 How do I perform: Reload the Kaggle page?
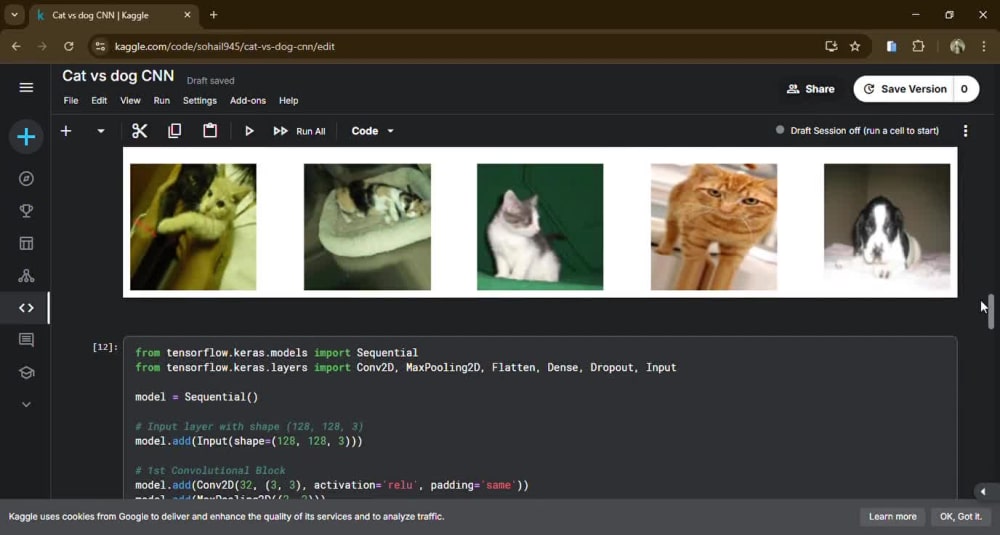coord(69,47)
